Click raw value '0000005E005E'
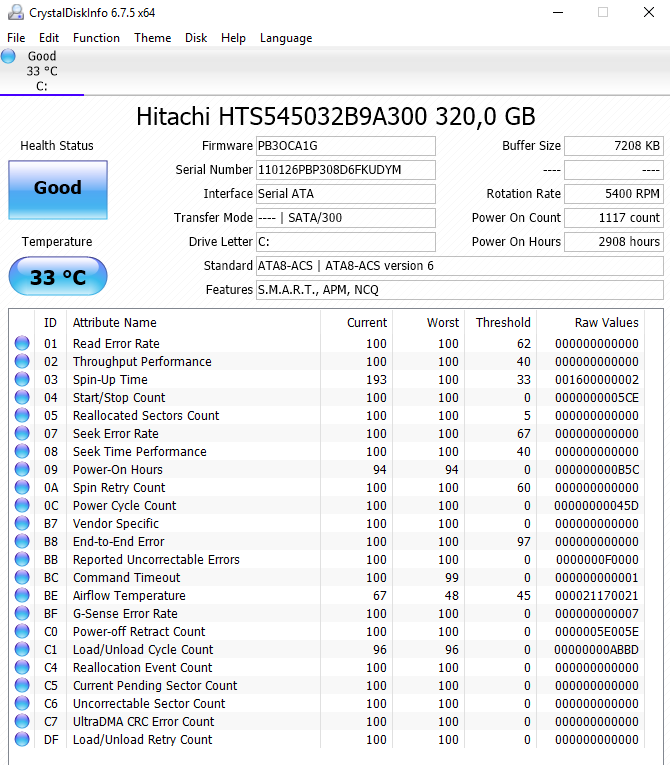This screenshot has height=765, width=670. point(596,631)
